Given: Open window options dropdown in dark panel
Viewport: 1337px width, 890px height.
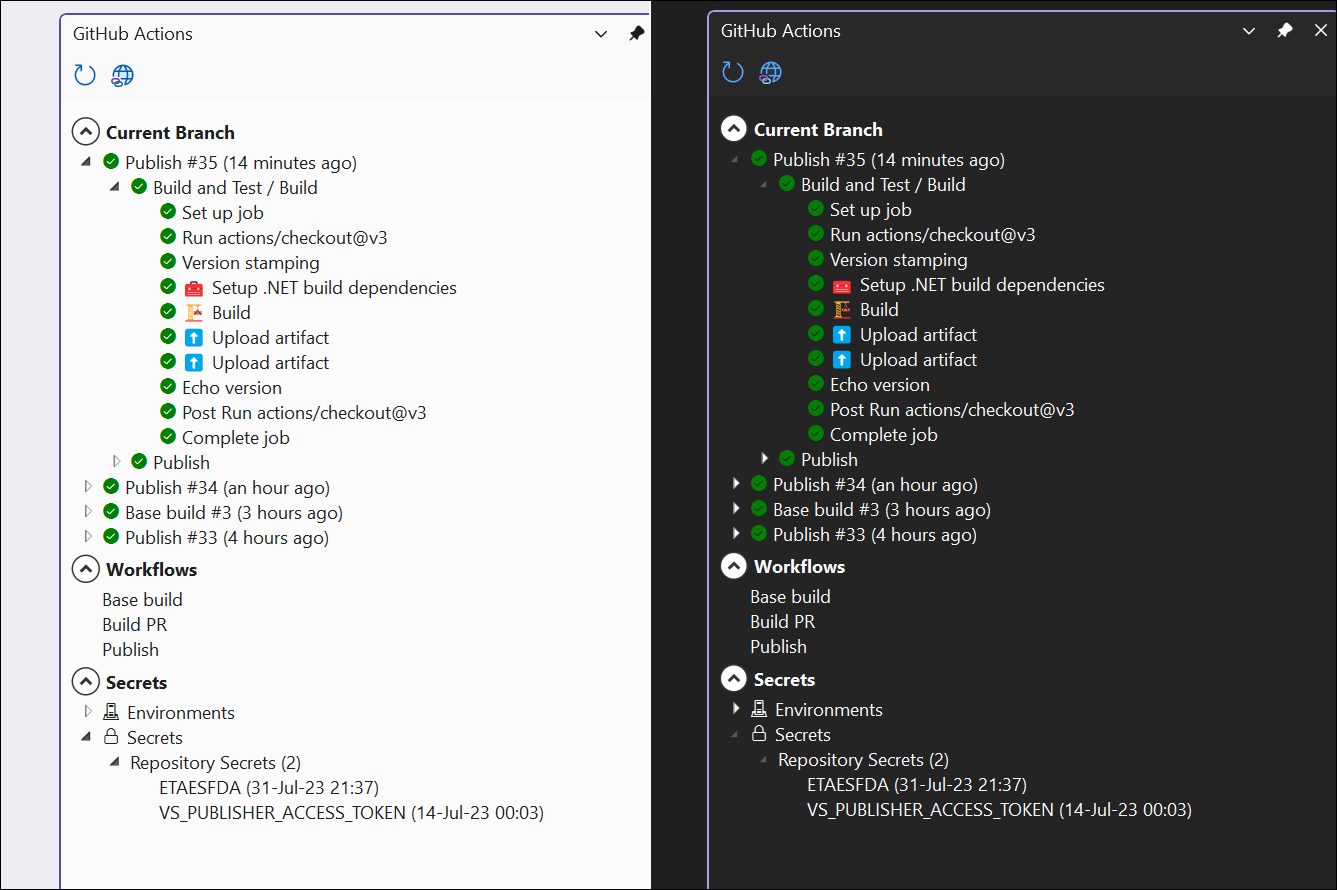Looking at the screenshot, I should [x=1249, y=31].
